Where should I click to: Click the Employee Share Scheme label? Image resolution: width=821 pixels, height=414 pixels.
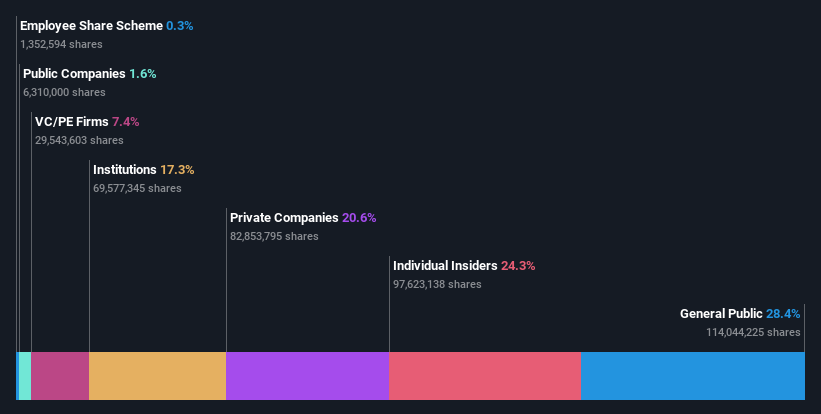click(x=91, y=25)
